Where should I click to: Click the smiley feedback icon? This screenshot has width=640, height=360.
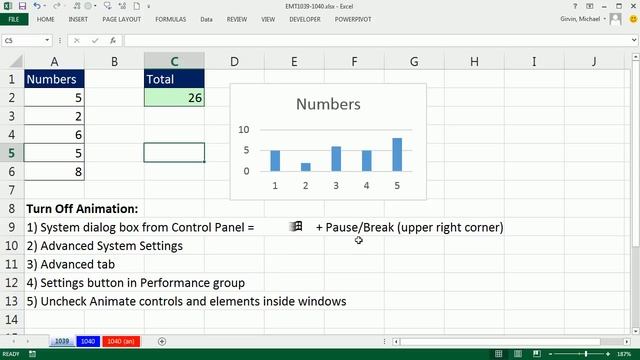[x=633, y=19]
